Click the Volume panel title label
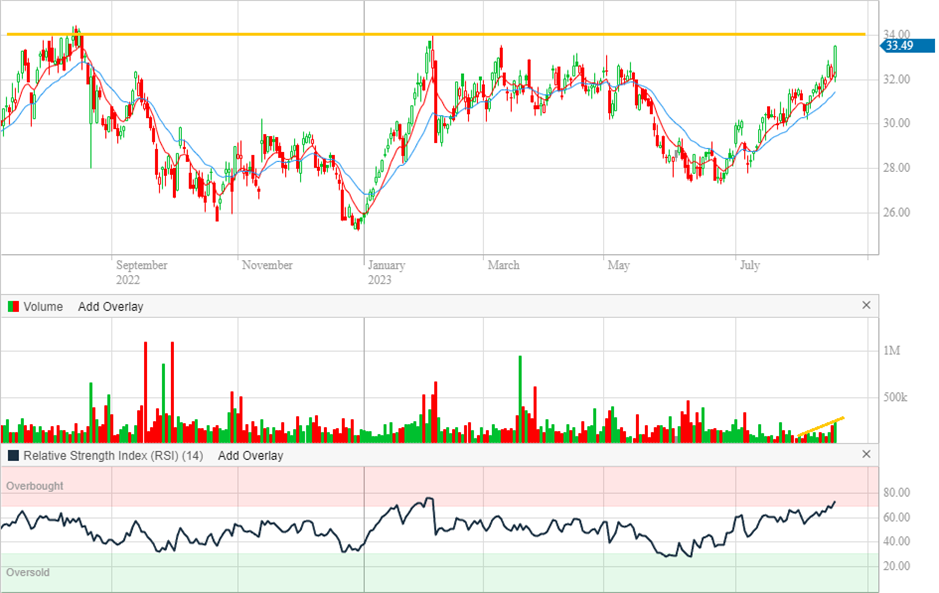The width and height of the screenshot is (939, 593). coord(43,307)
